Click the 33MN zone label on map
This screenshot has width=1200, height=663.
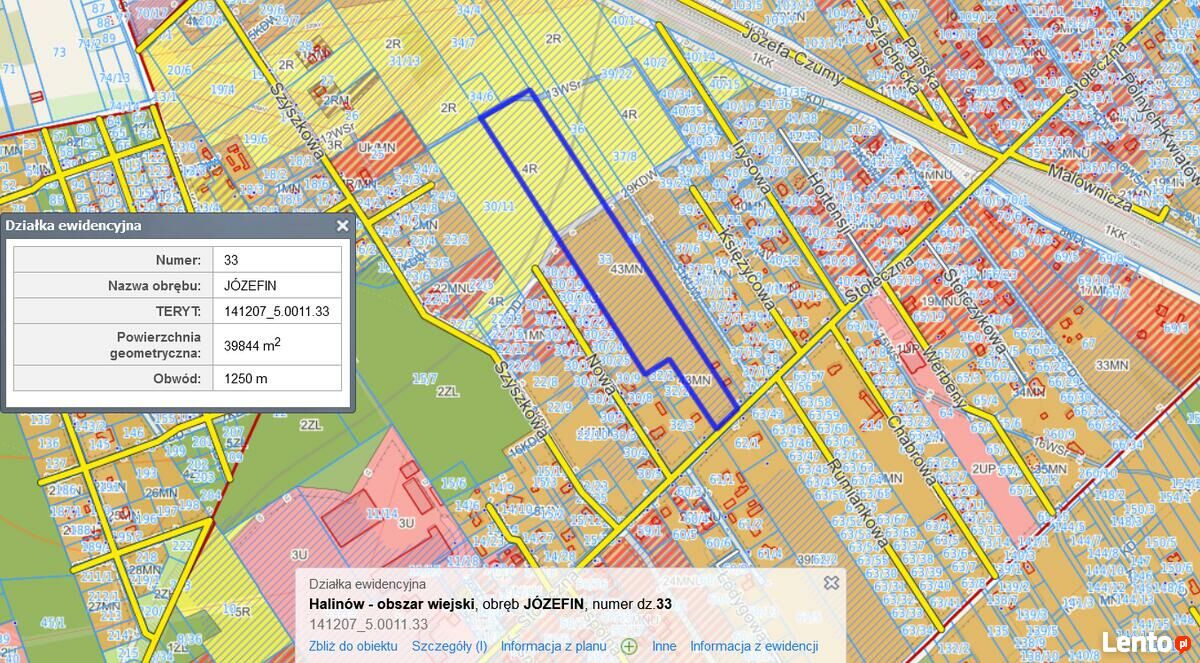[1112, 364]
